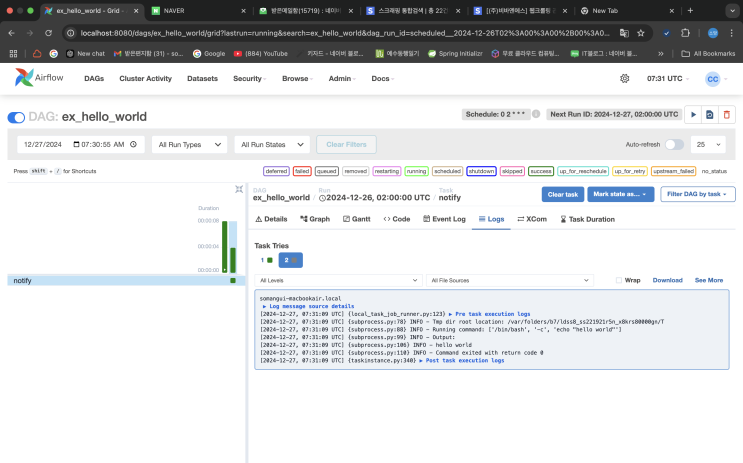Trigger DAG with play icon
The width and height of the screenshot is (743, 463).
(x=693, y=115)
